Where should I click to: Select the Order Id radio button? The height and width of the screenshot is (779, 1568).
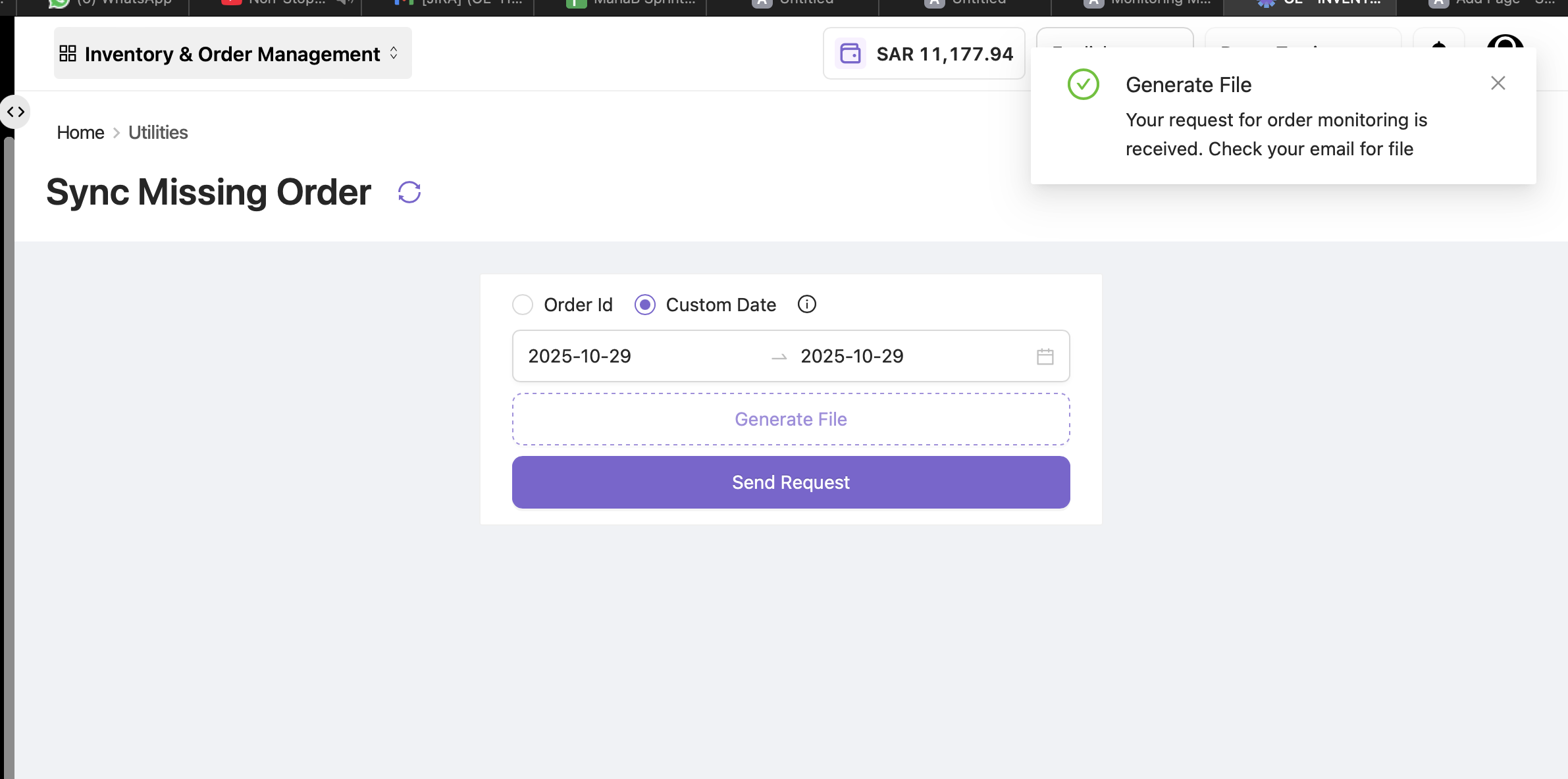point(521,305)
